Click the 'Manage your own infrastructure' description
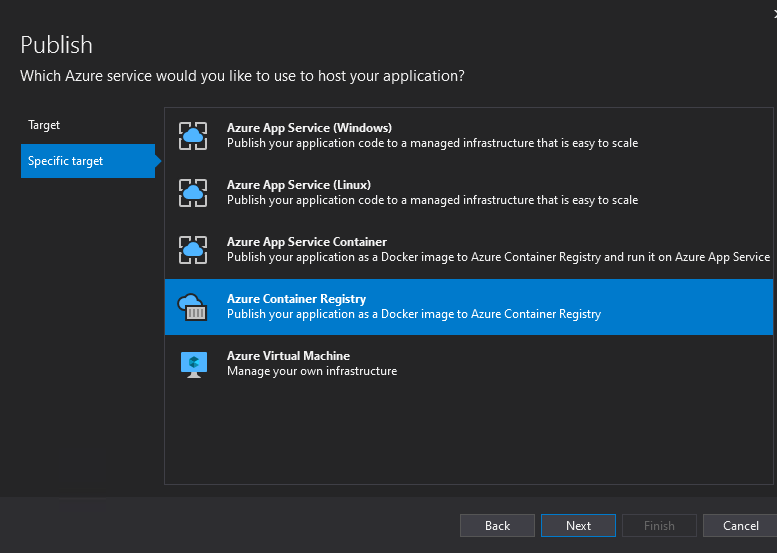Image resolution: width=777 pixels, height=553 pixels. (x=312, y=371)
